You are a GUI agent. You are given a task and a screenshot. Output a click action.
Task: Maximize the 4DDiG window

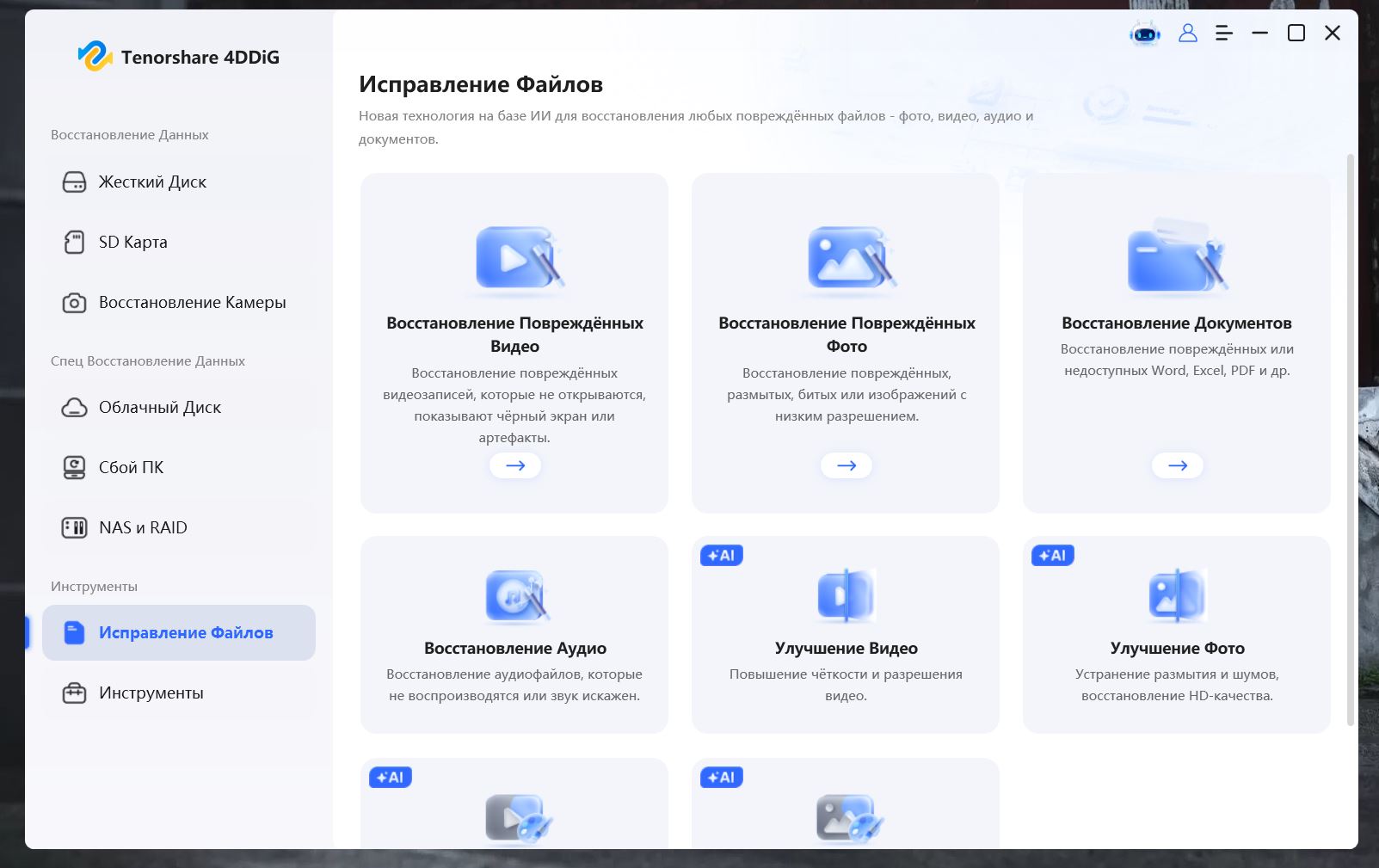tap(1296, 33)
